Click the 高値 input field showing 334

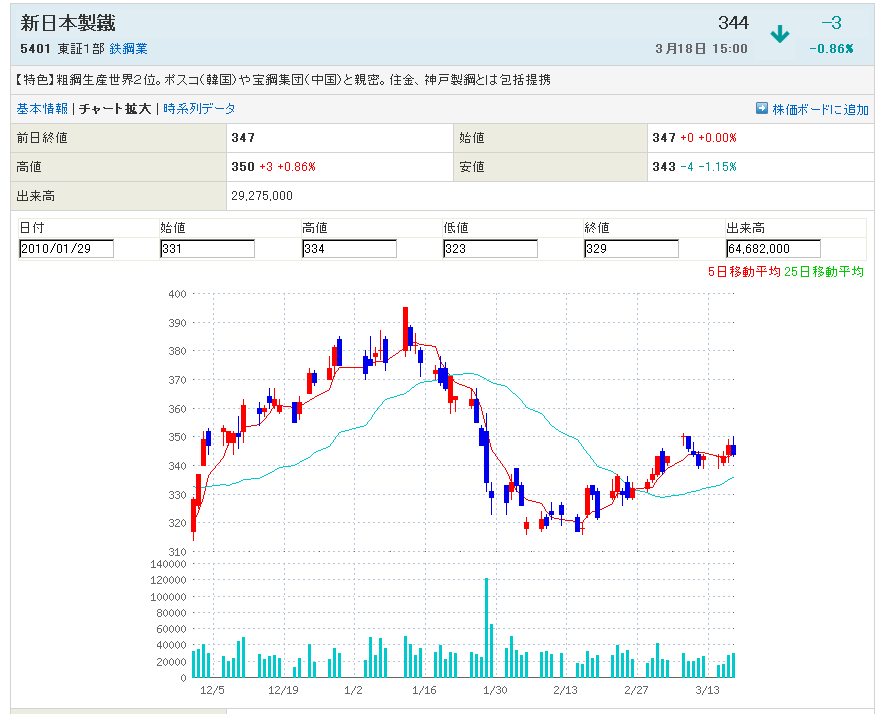(x=349, y=249)
